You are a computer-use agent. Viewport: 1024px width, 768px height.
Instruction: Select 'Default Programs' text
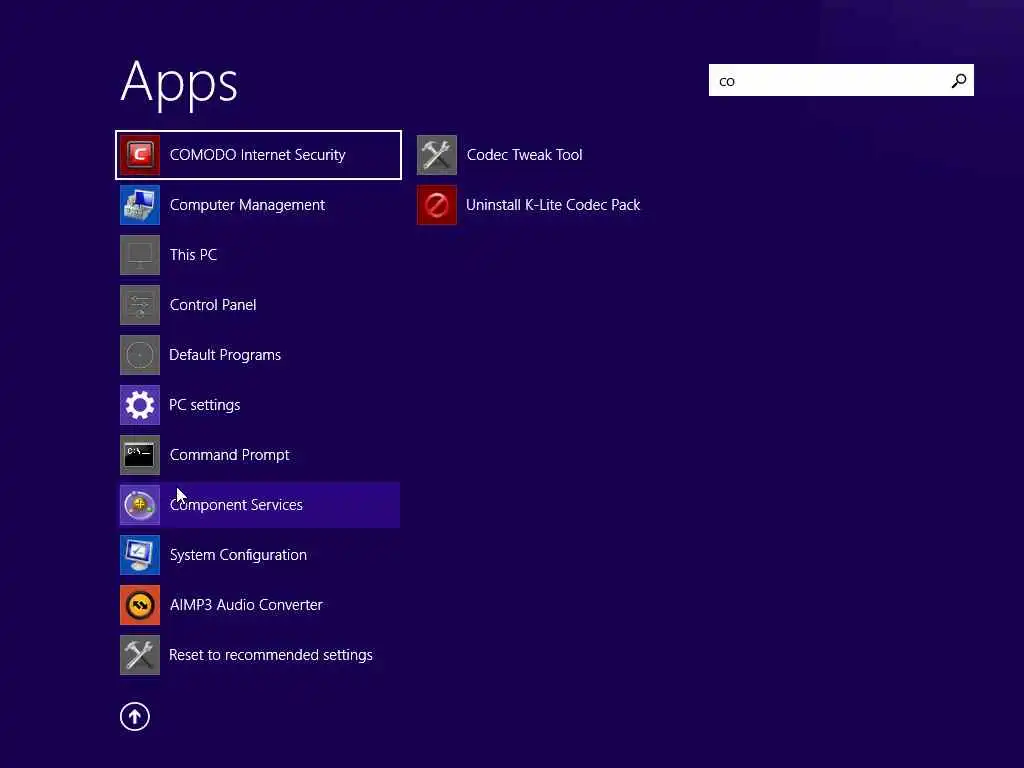[225, 355]
